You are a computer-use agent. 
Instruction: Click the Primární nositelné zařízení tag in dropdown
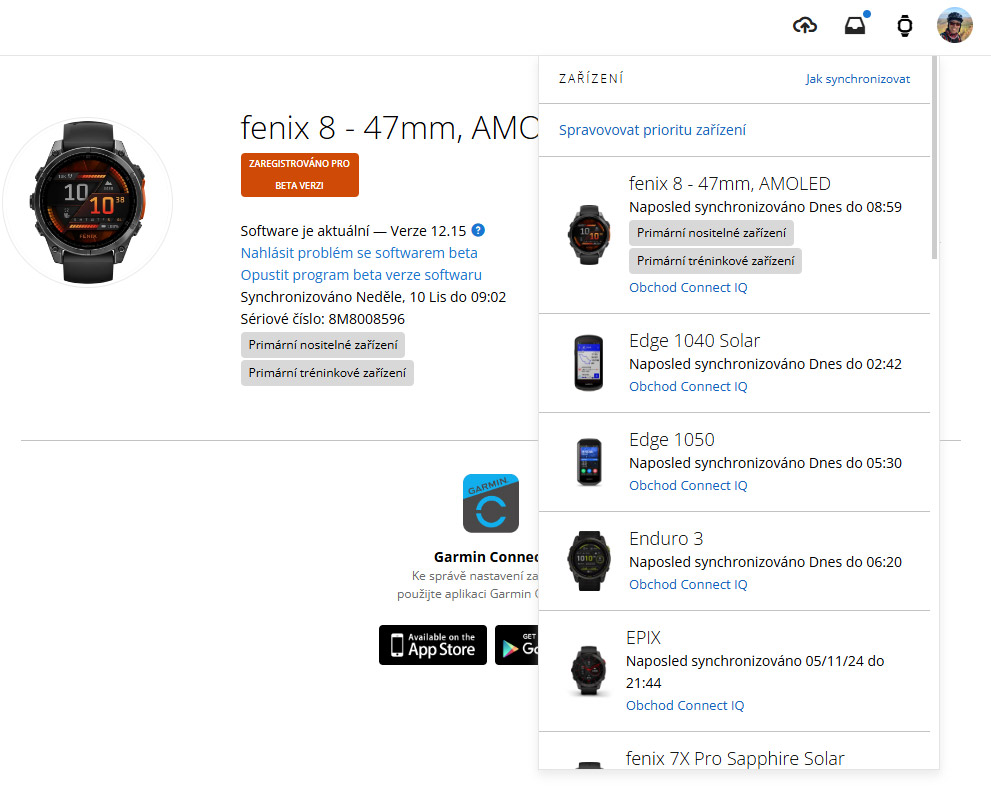coord(712,233)
